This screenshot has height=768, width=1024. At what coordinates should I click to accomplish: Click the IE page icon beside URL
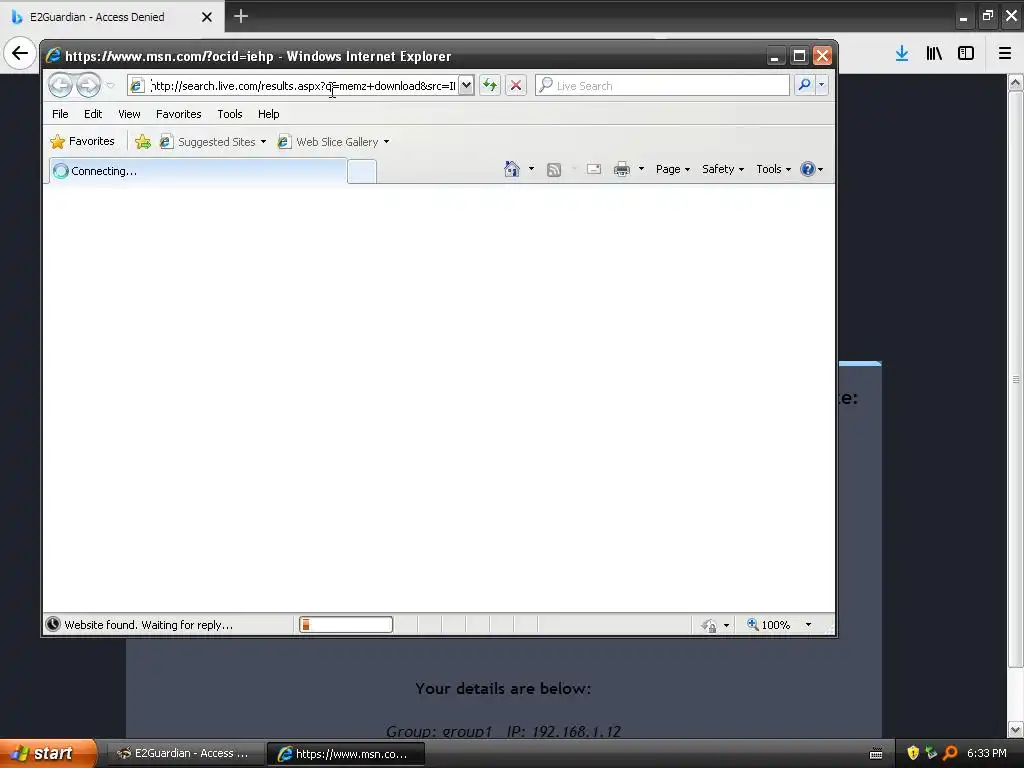click(x=136, y=86)
